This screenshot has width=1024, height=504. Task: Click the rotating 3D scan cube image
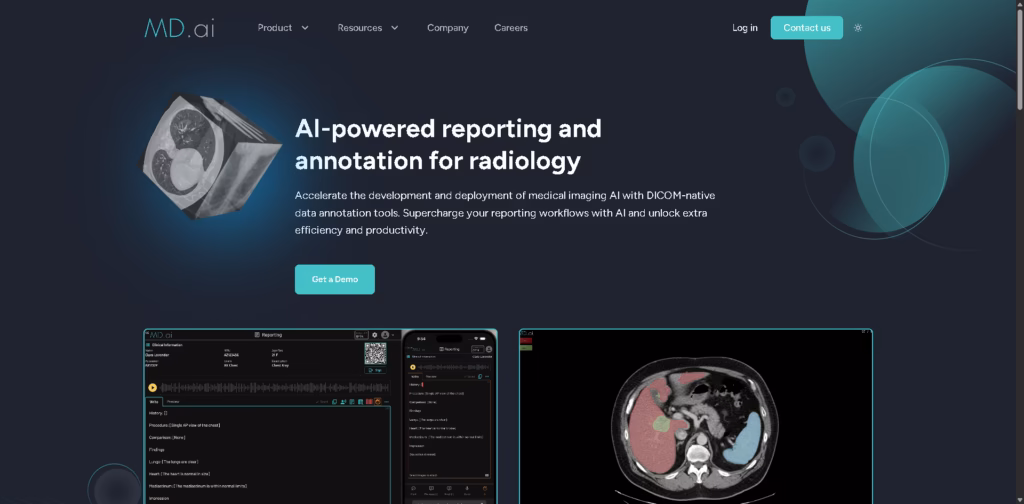coord(211,155)
